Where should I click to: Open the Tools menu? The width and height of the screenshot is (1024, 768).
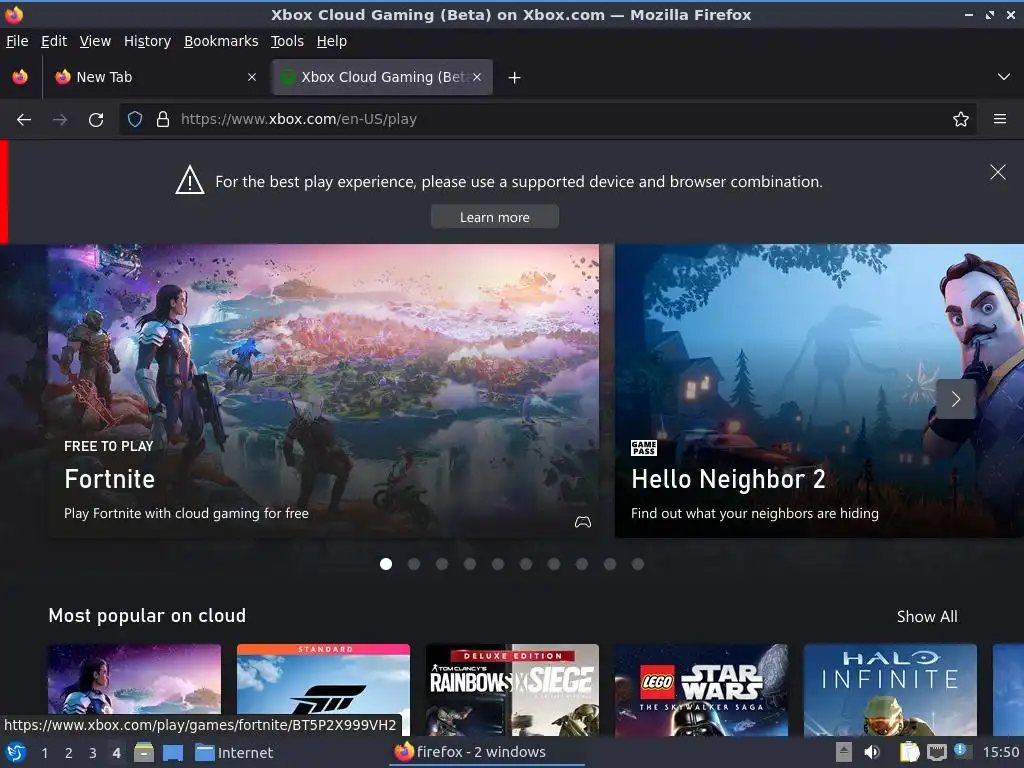(x=287, y=41)
